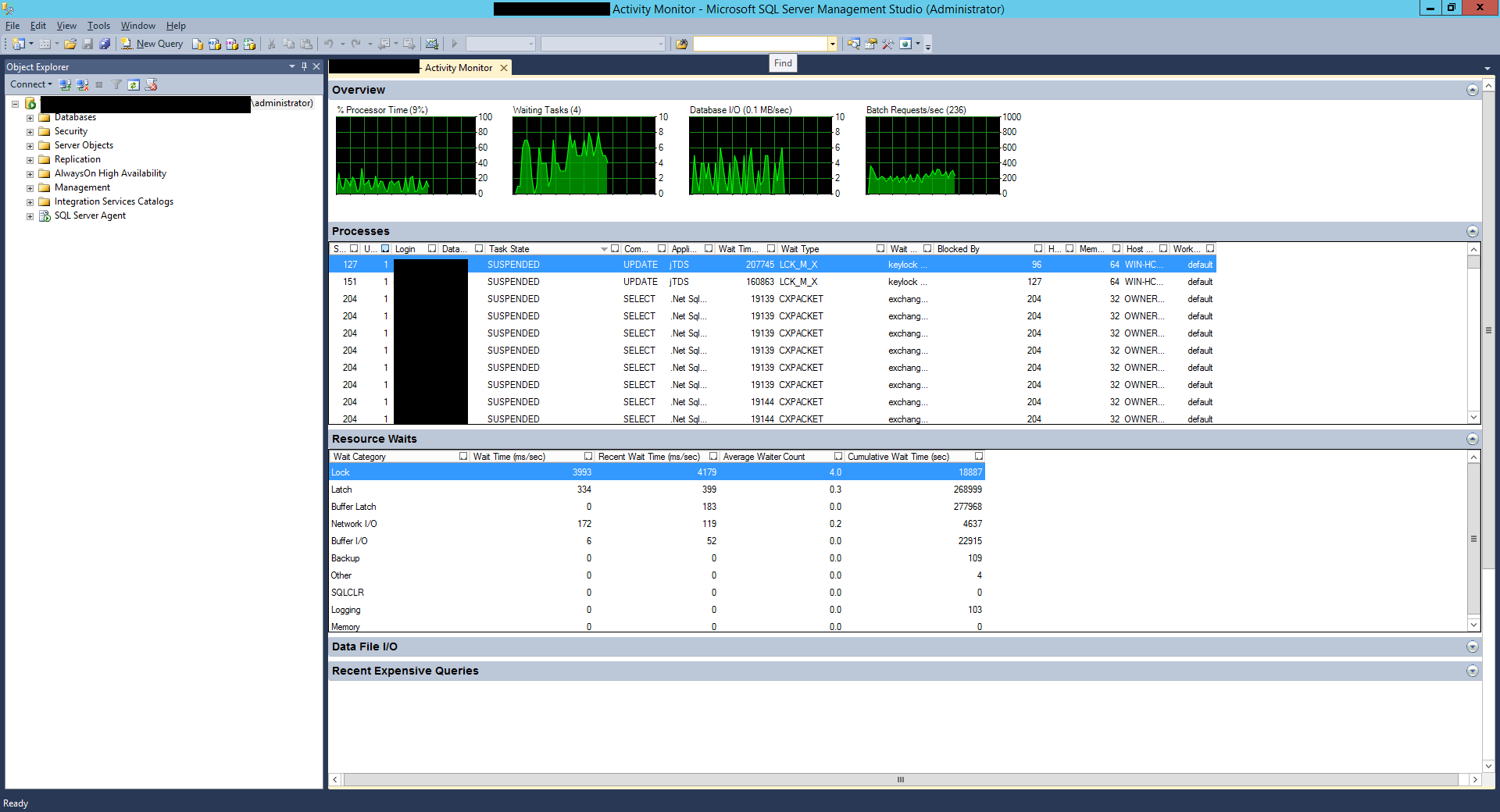This screenshot has width=1500, height=812.
Task: Expand the Databases tree node
Action: tap(30, 118)
